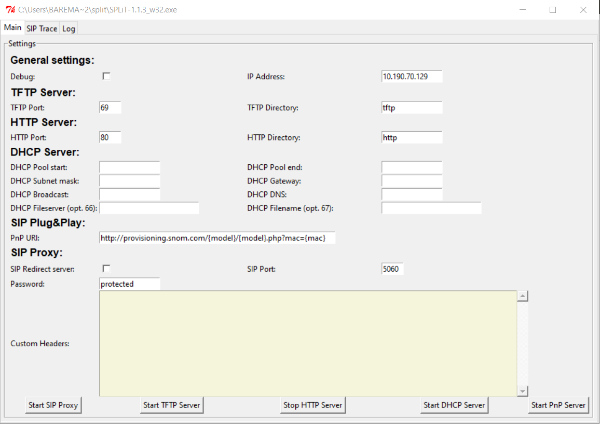Image resolution: width=600 pixels, height=424 pixels.
Task: Select the Main tab
Action: (13, 27)
